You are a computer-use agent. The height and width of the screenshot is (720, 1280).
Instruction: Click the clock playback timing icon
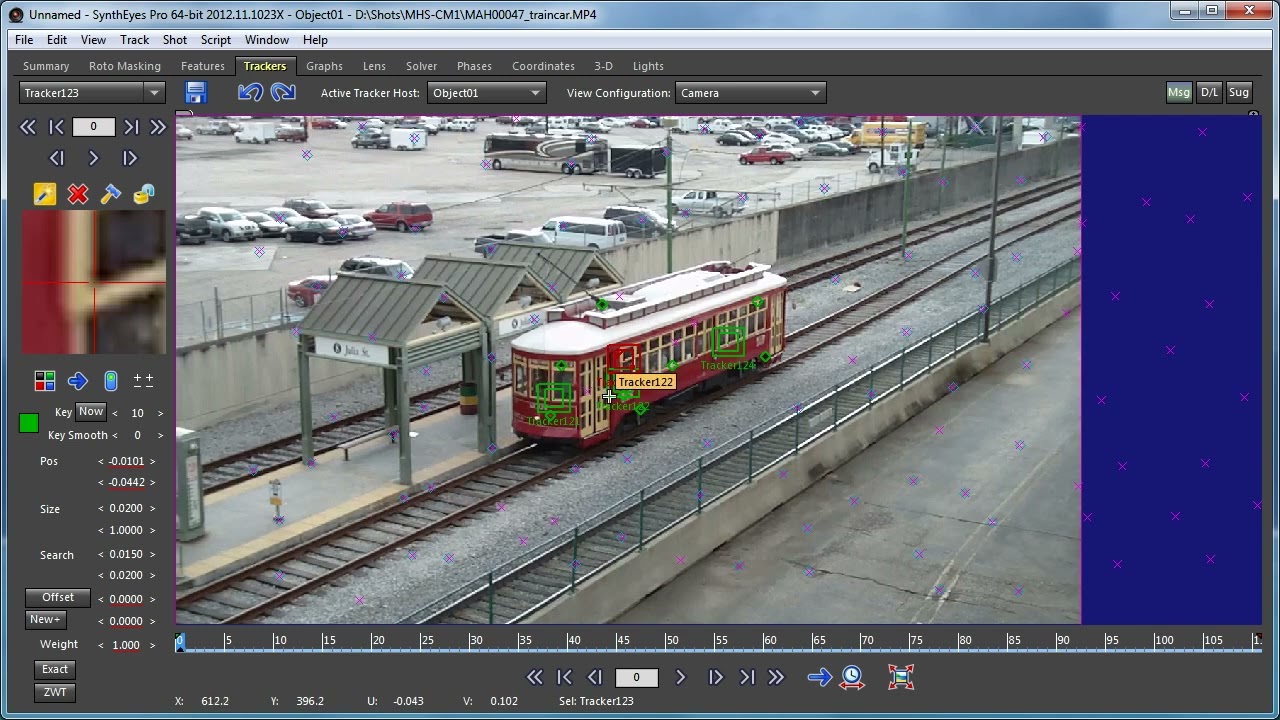tap(852, 677)
